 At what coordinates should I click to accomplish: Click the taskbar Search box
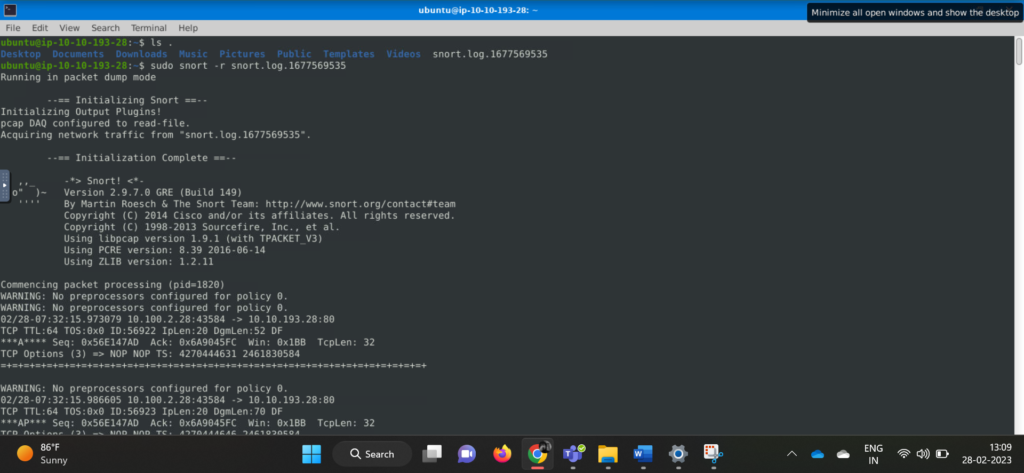click(x=371, y=454)
